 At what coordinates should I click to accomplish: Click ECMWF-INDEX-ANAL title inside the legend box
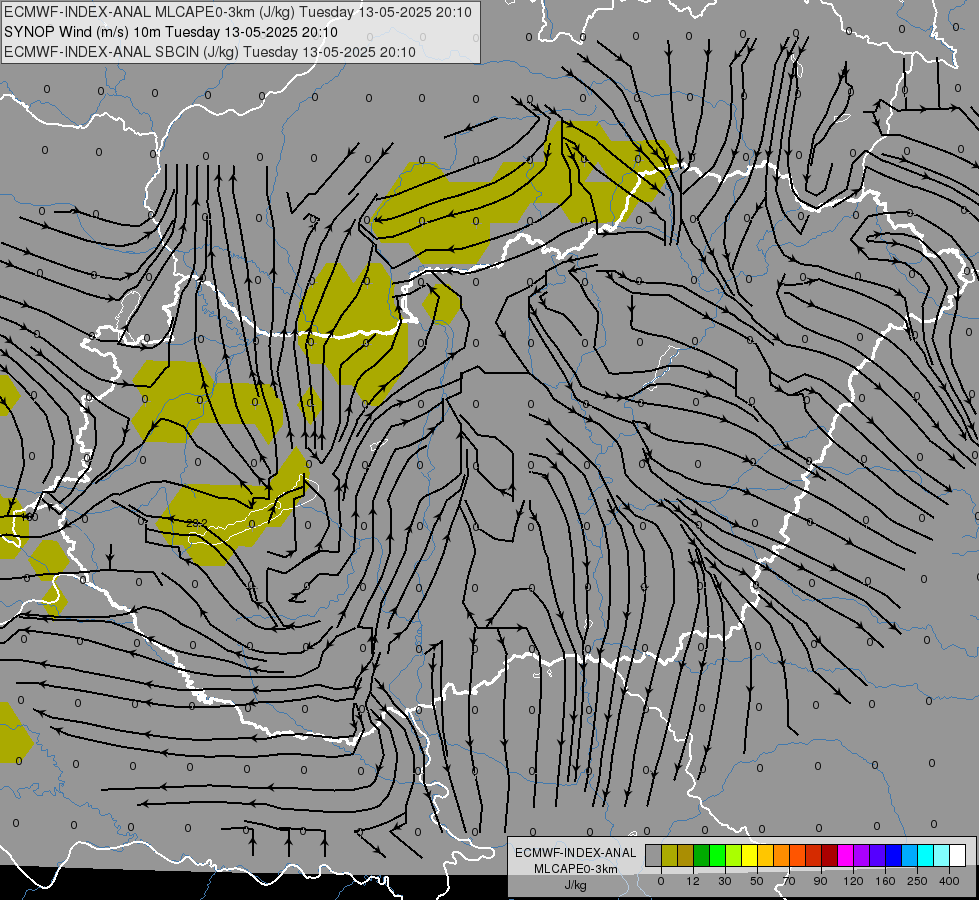coord(576,853)
